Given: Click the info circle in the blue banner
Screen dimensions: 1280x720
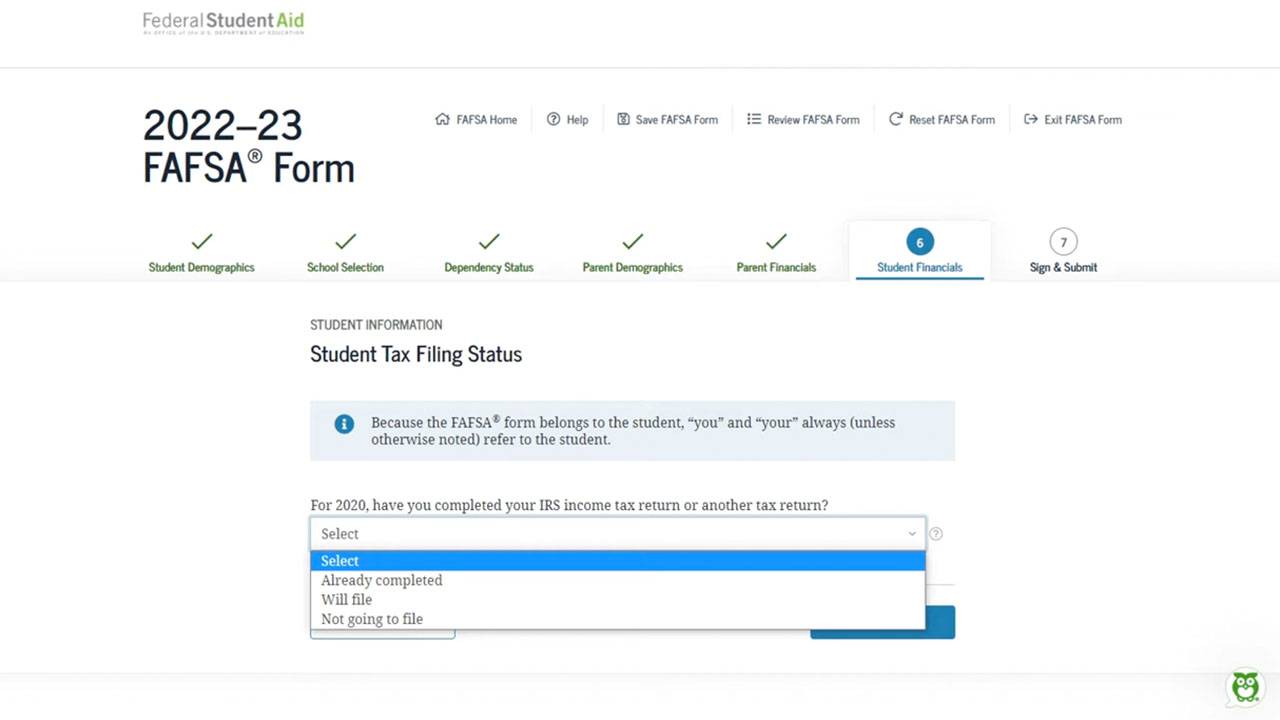Looking at the screenshot, I should pos(344,423).
